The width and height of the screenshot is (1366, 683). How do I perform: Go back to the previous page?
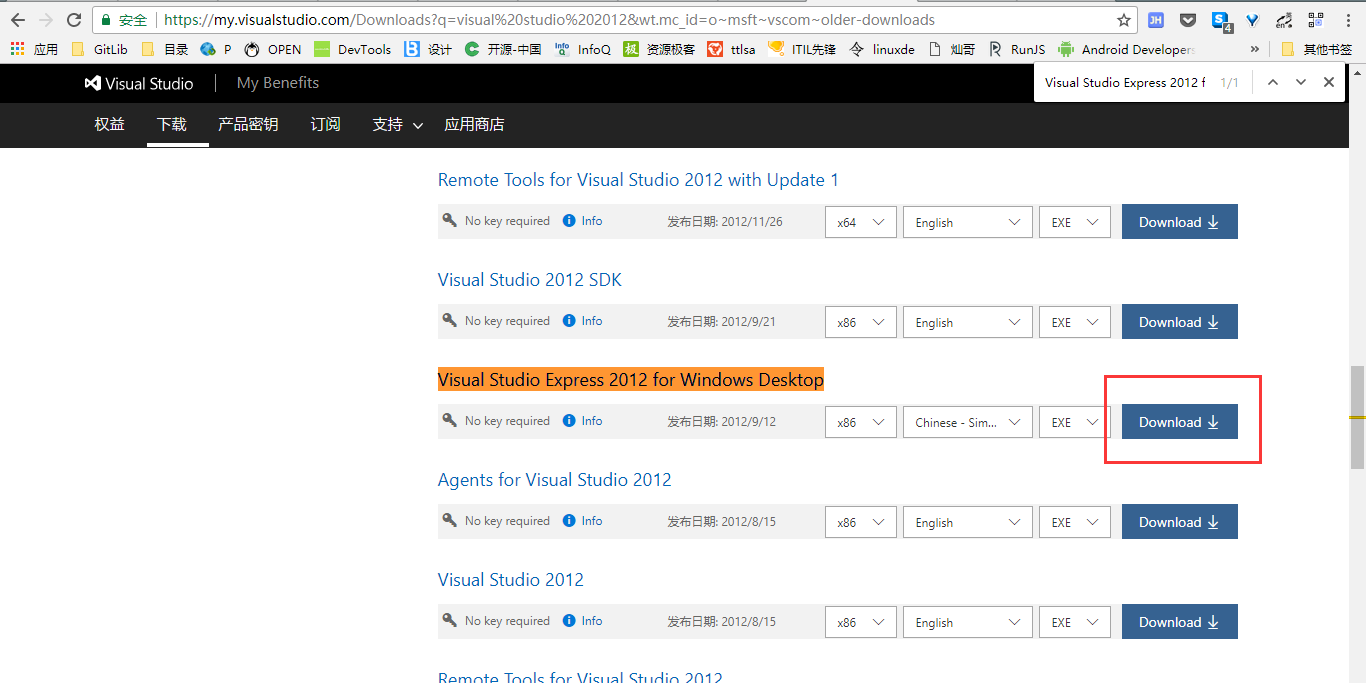18,20
